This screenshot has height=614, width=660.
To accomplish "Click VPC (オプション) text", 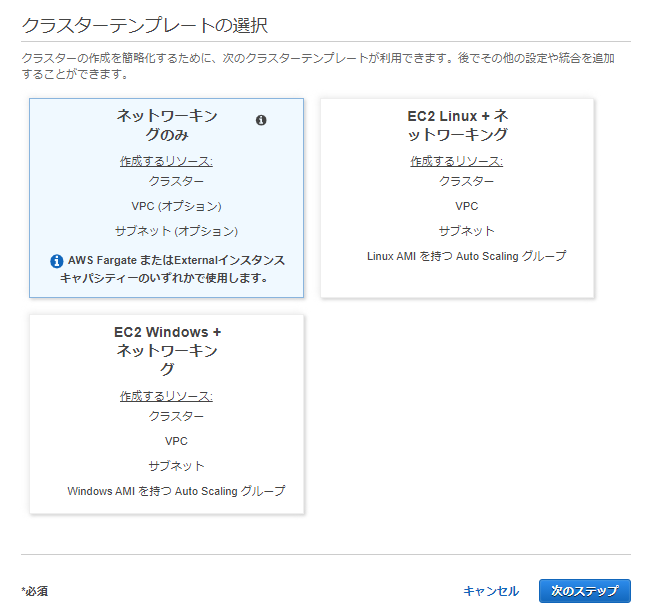I will coord(176,206).
